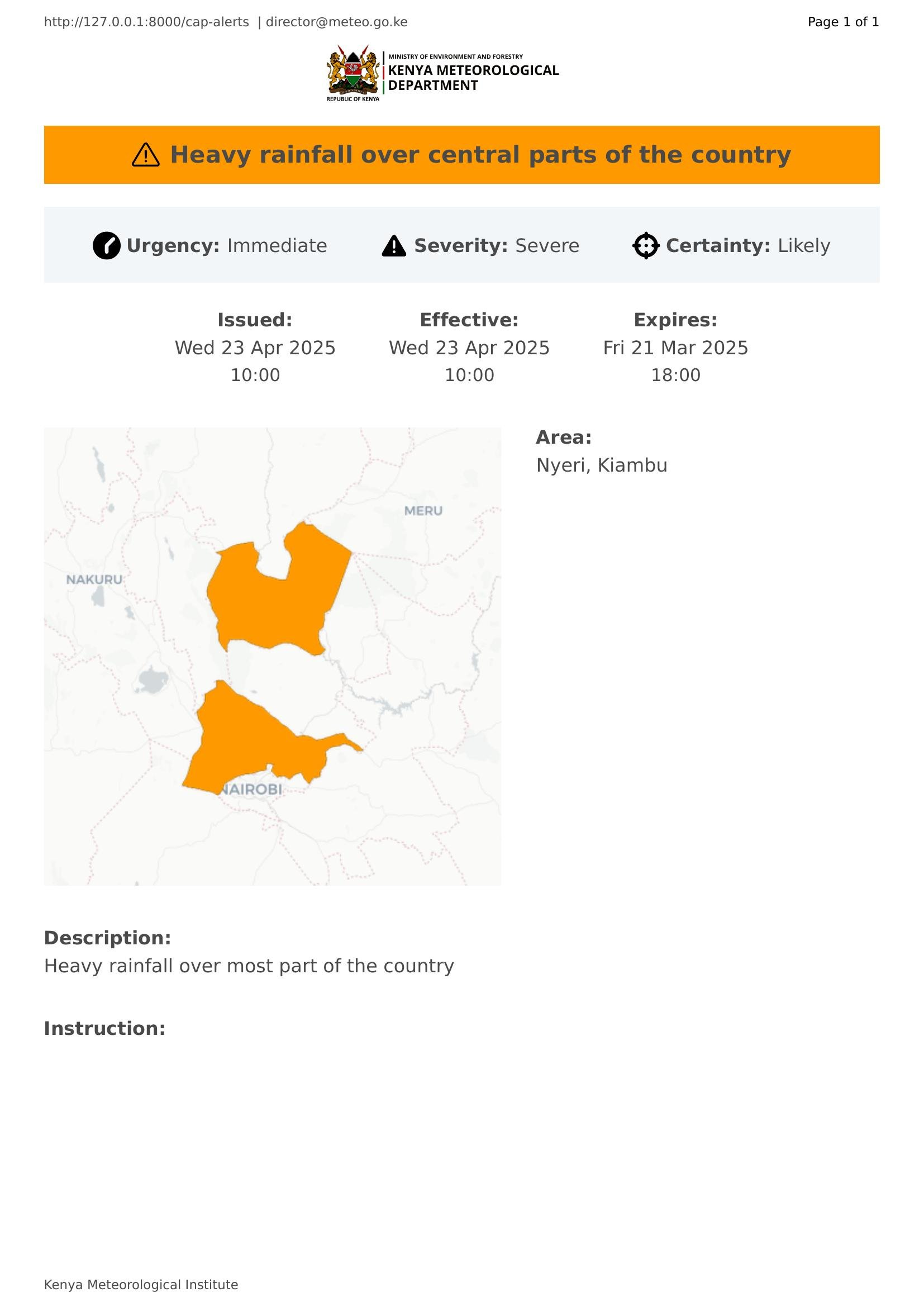Click the Kenya Meteorological Department title text
The width and height of the screenshot is (924, 1307).
pos(473,78)
